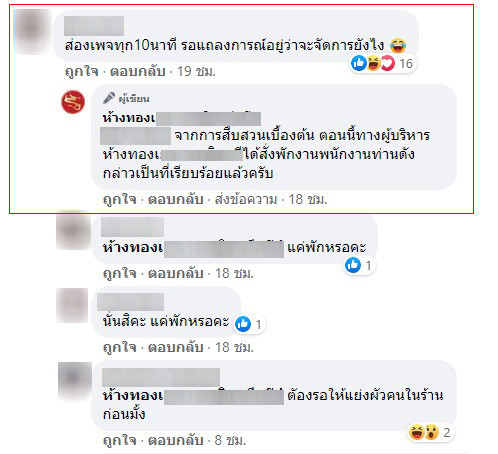This screenshot has height=454, width=498.
Task: Click the blurred avatar of top commenter
Action: 32,31
